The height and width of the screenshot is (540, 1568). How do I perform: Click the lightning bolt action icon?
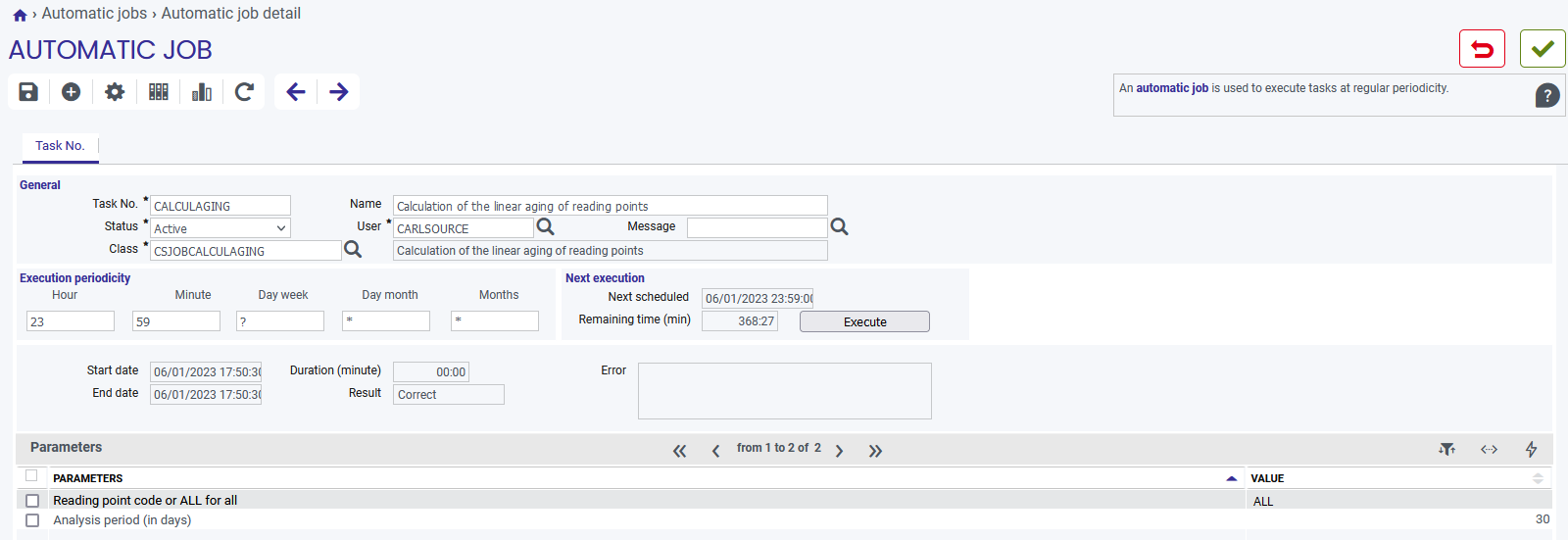click(1531, 449)
